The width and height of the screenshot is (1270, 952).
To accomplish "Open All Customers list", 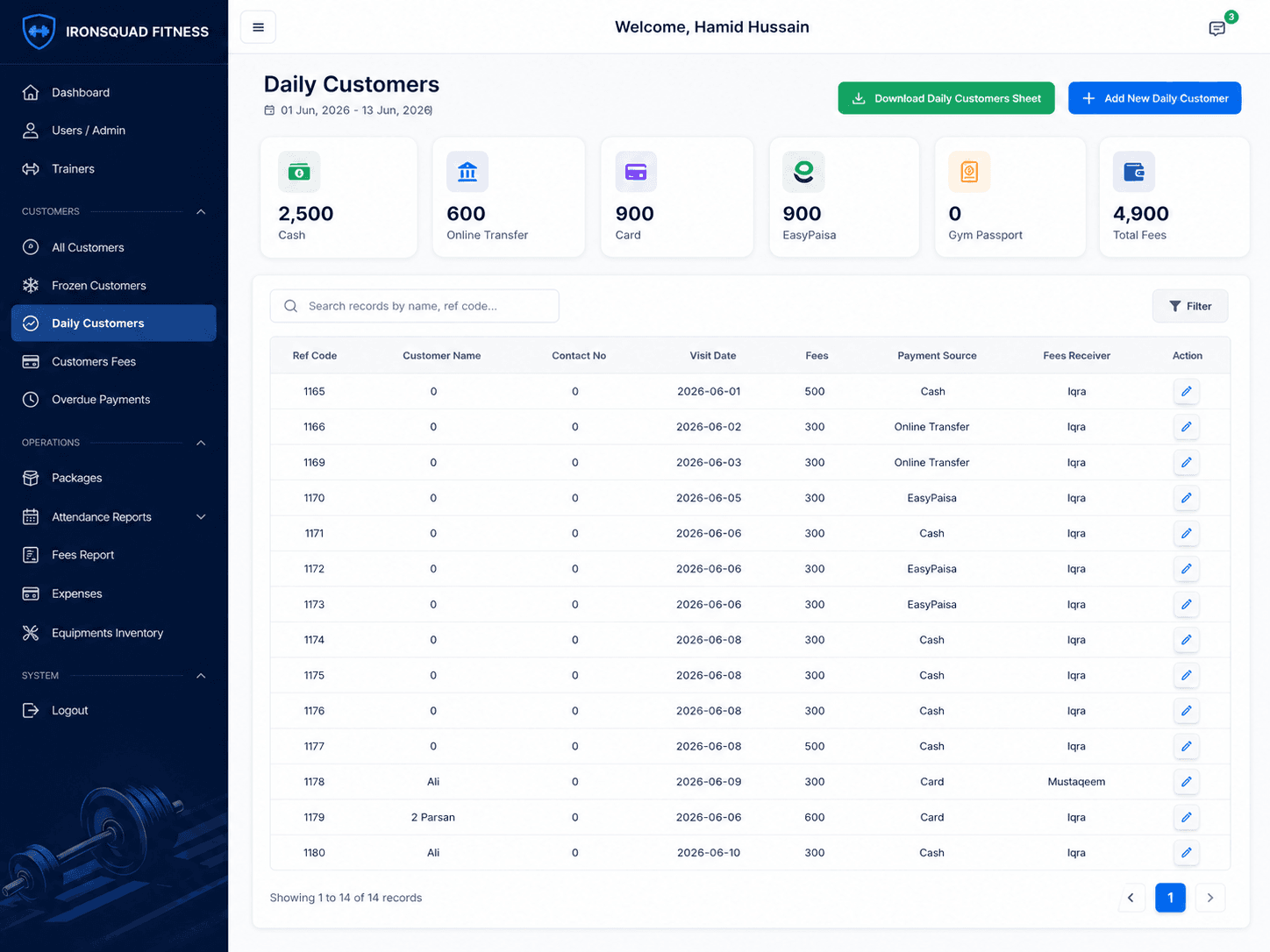I will [114, 247].
